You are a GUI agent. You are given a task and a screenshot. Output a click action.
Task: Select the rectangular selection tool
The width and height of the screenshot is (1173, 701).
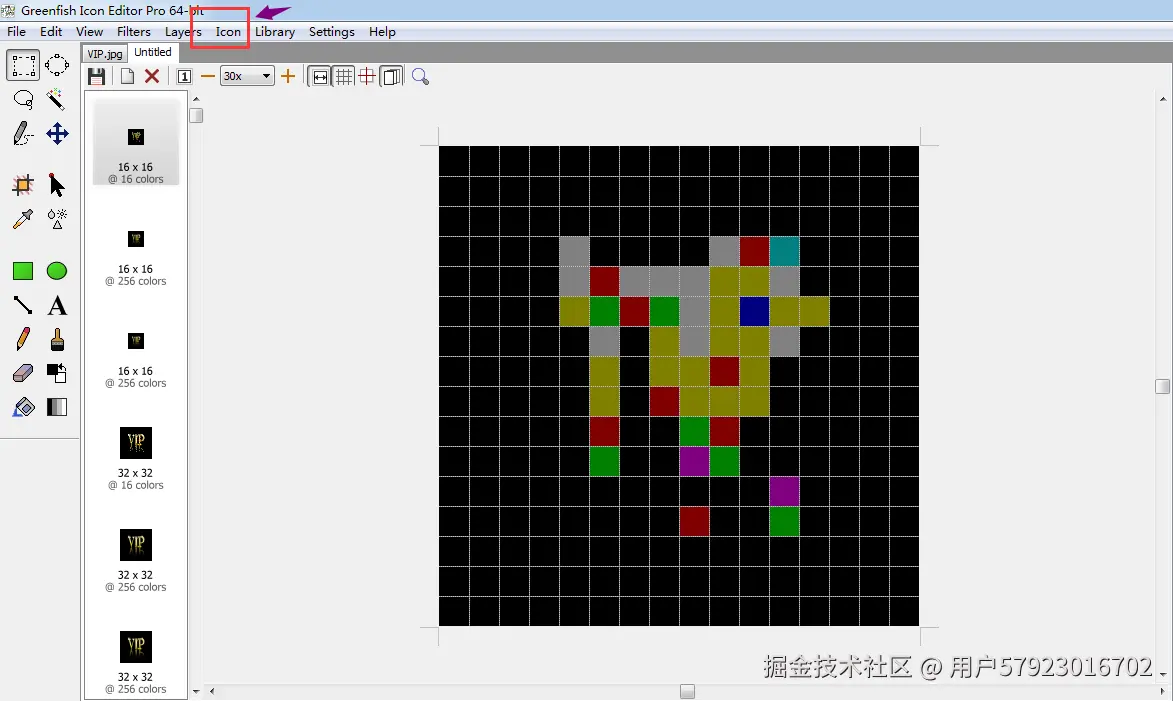tap(23, 65)
